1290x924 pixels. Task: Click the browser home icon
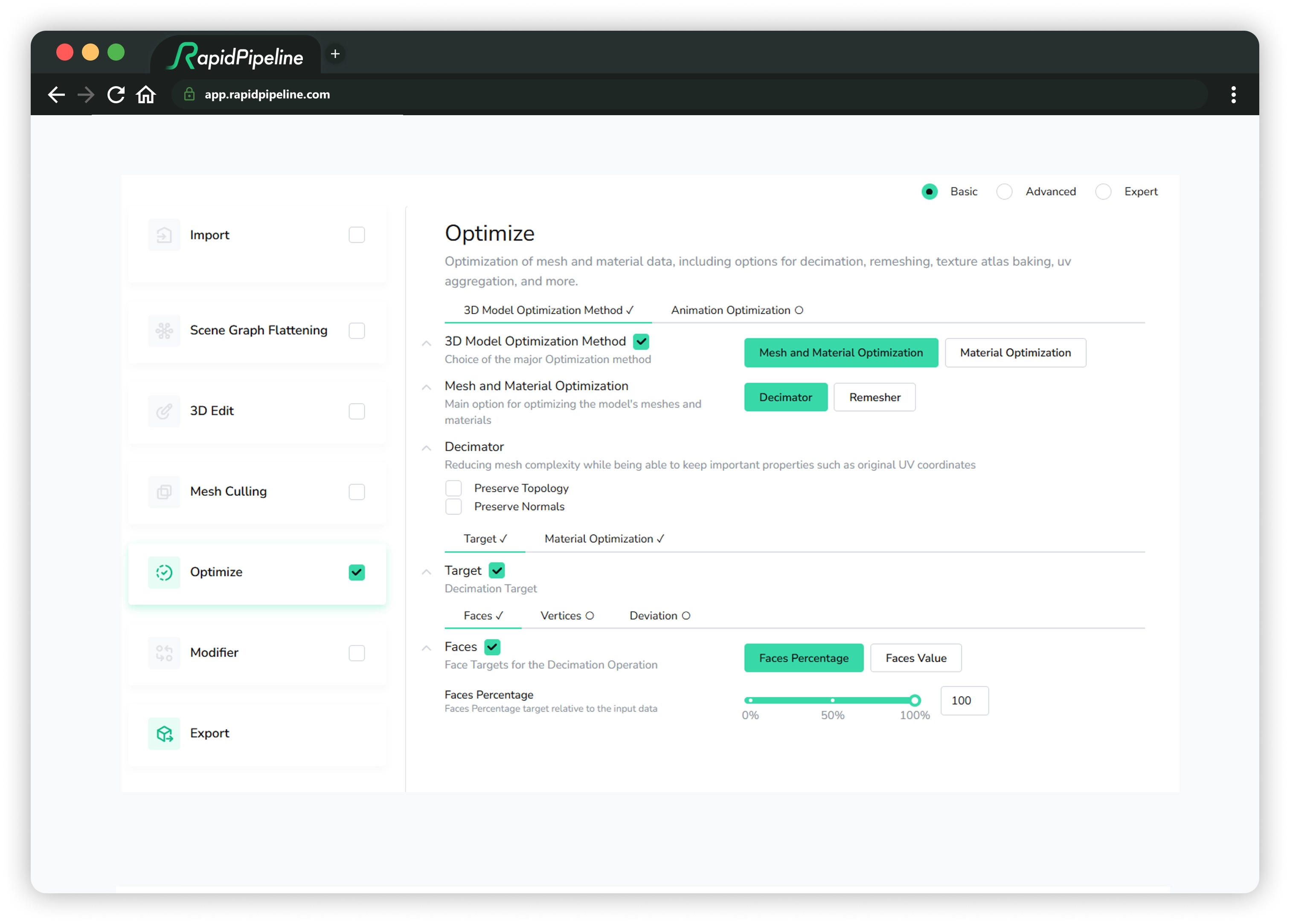(146, 94)
